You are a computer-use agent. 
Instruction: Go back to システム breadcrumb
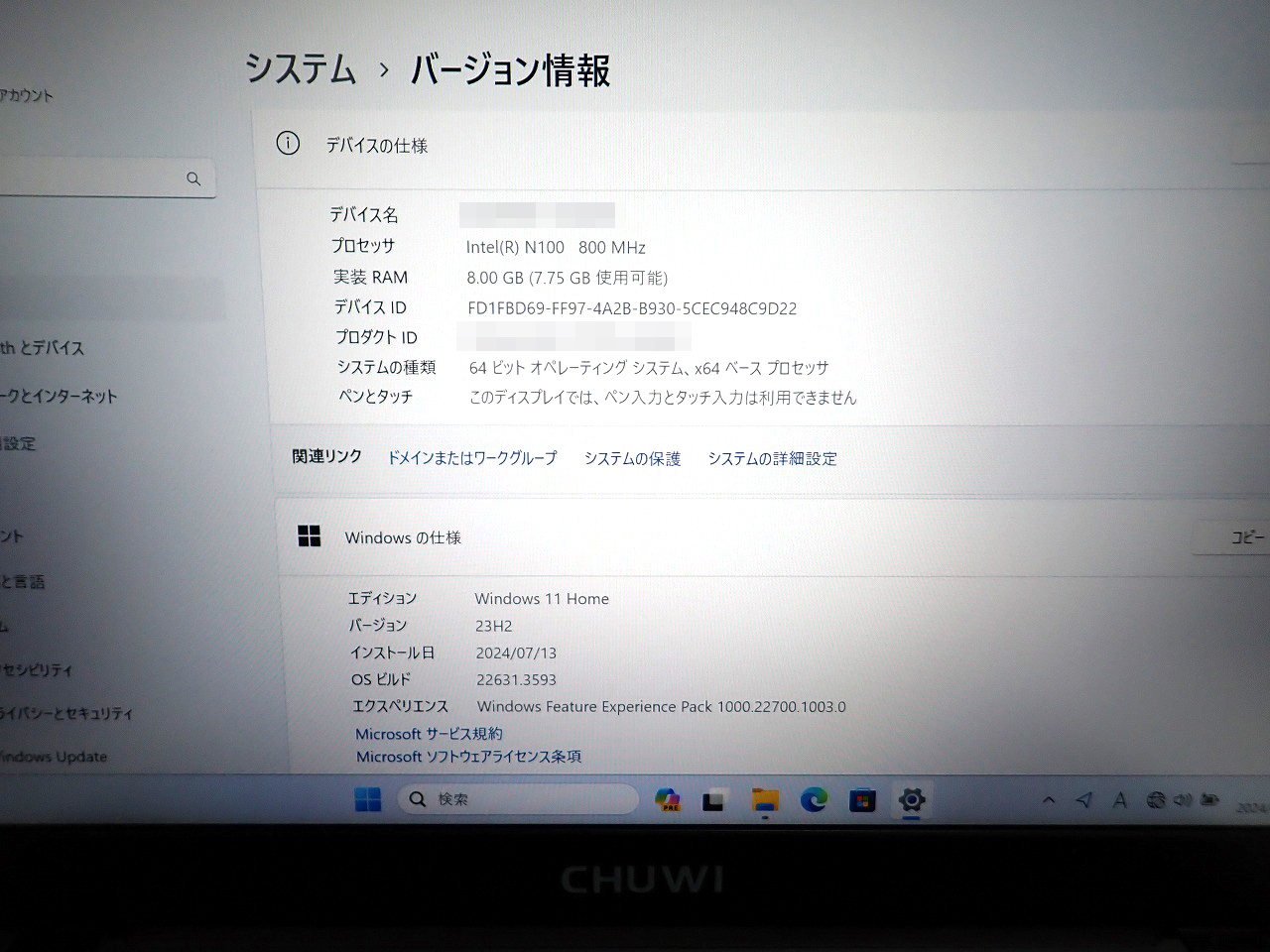(x=301, y=69)
